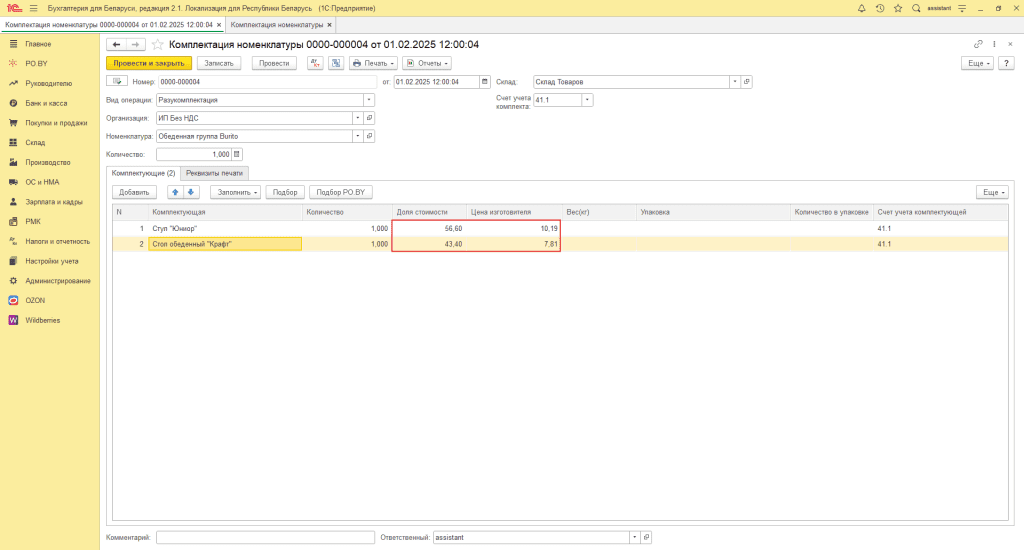Switch to Комплектация номенклатуры list tab

[x=277, y=25]
